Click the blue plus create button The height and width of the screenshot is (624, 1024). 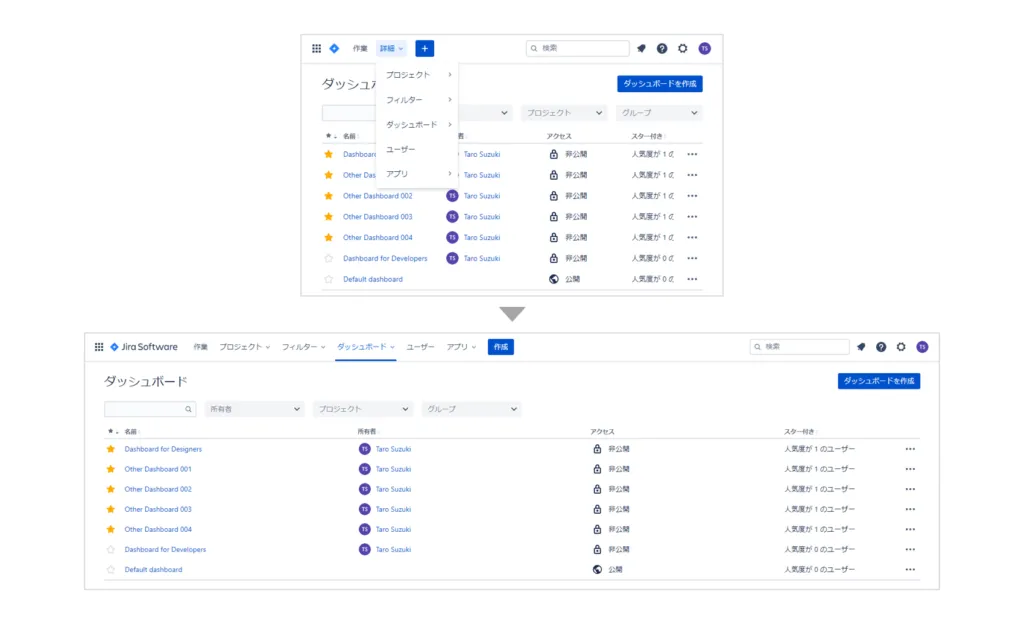(x=424, y=48)
